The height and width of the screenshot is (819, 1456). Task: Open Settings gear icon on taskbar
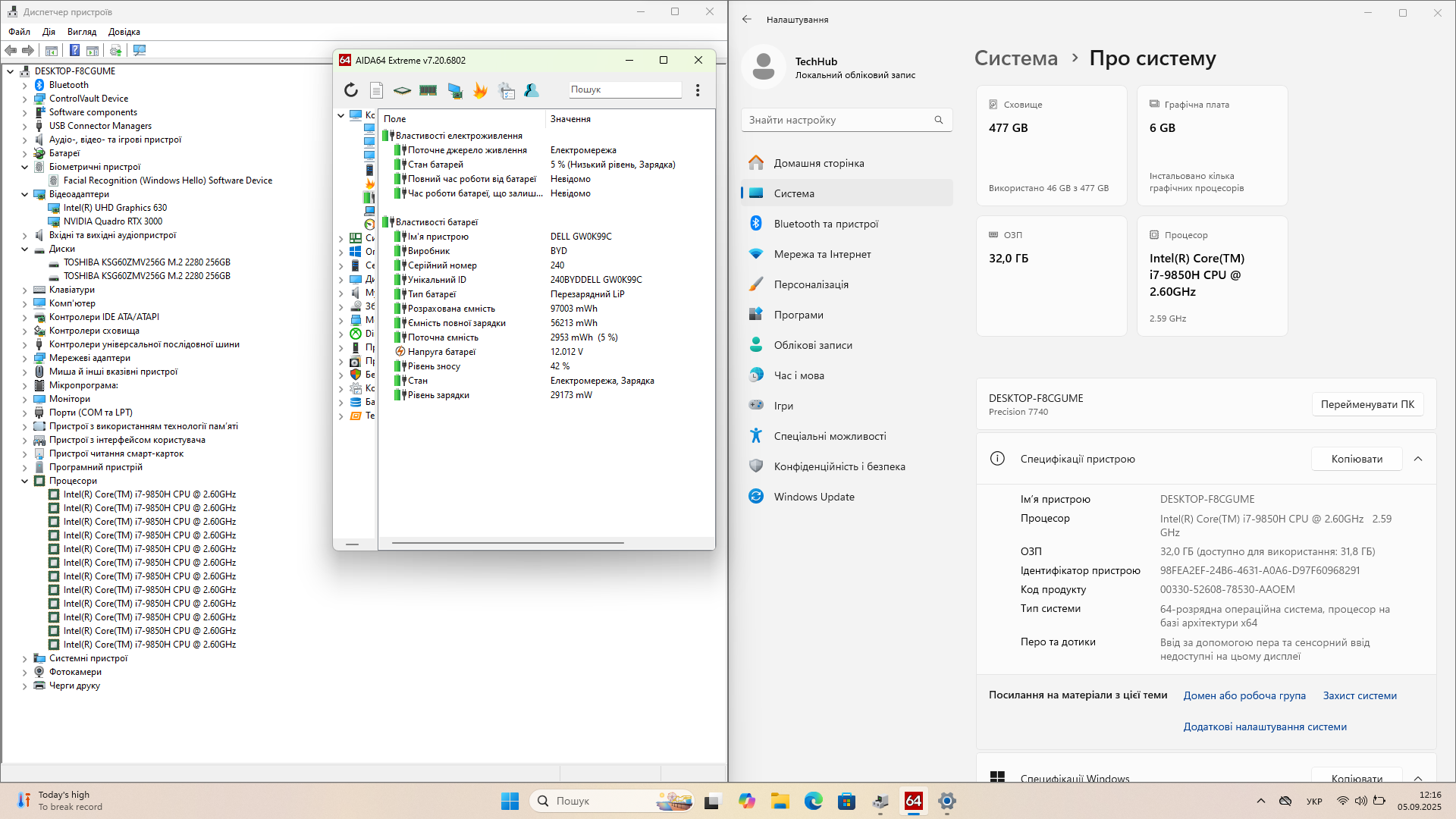point(947,801)
